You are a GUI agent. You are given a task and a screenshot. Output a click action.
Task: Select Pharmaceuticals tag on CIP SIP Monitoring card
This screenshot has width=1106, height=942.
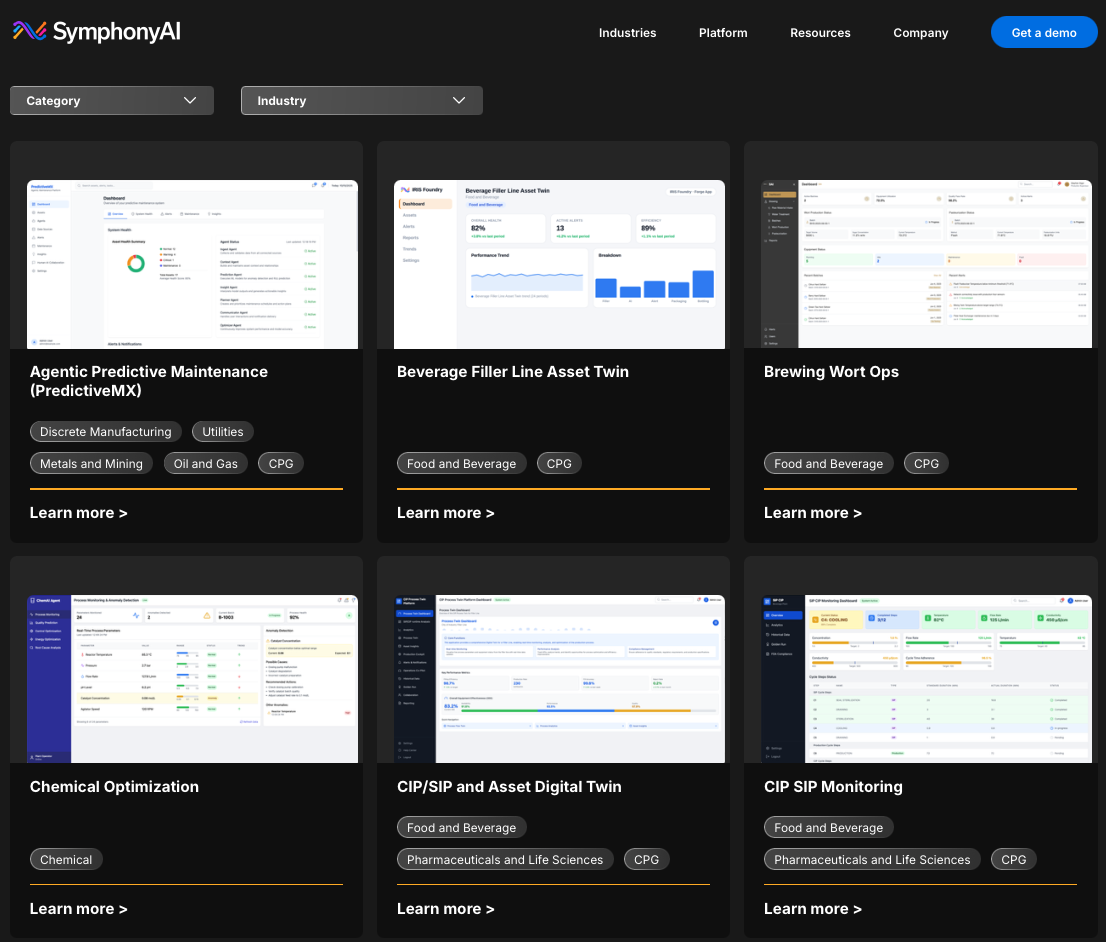click(x=873, y=859)
